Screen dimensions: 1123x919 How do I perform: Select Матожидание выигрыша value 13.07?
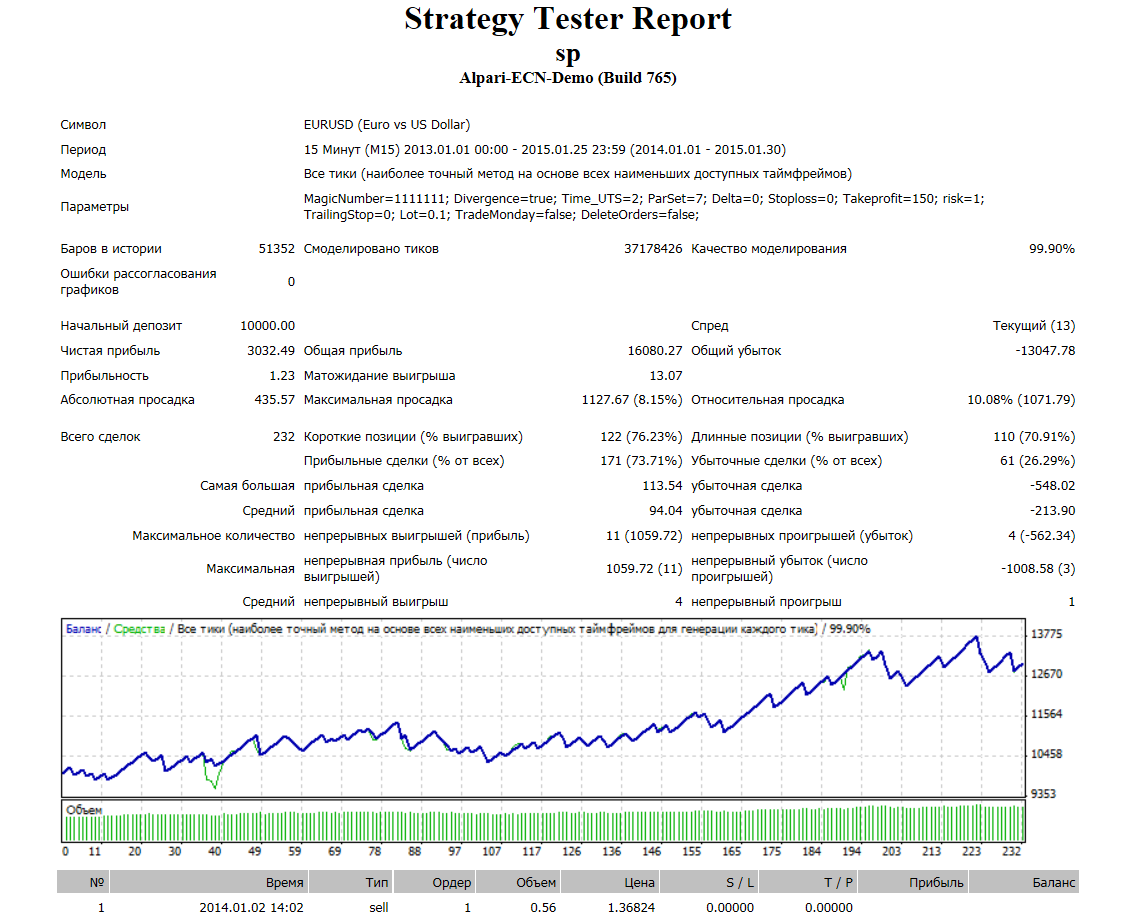point(665,376)
